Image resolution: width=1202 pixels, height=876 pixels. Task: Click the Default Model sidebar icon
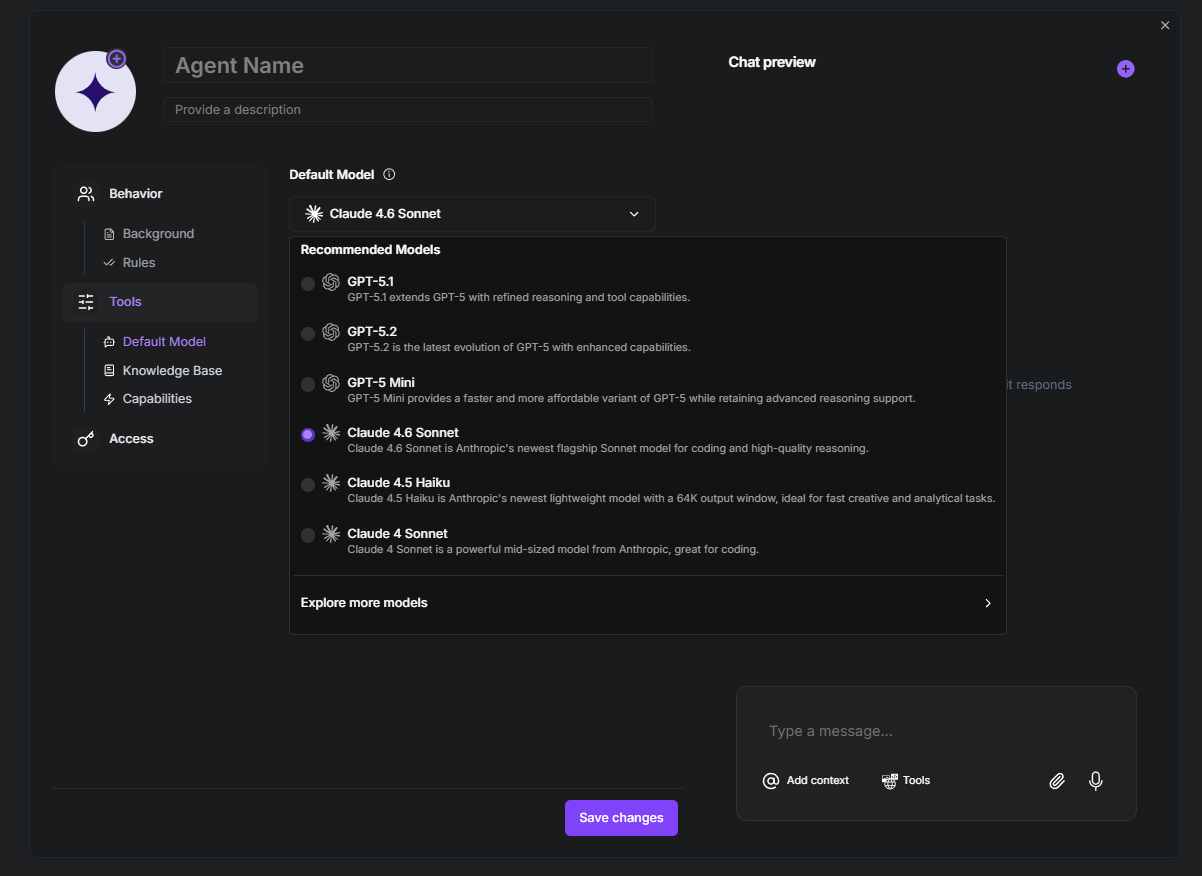coord(110,342)
